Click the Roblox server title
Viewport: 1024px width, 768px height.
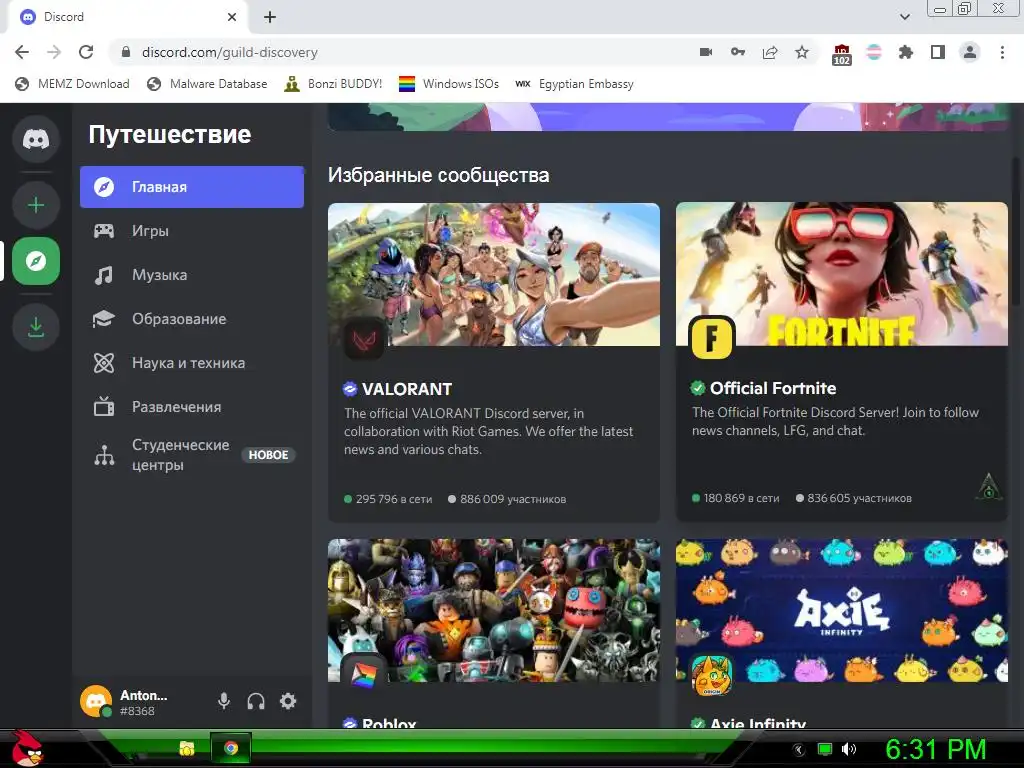point(389,723)
